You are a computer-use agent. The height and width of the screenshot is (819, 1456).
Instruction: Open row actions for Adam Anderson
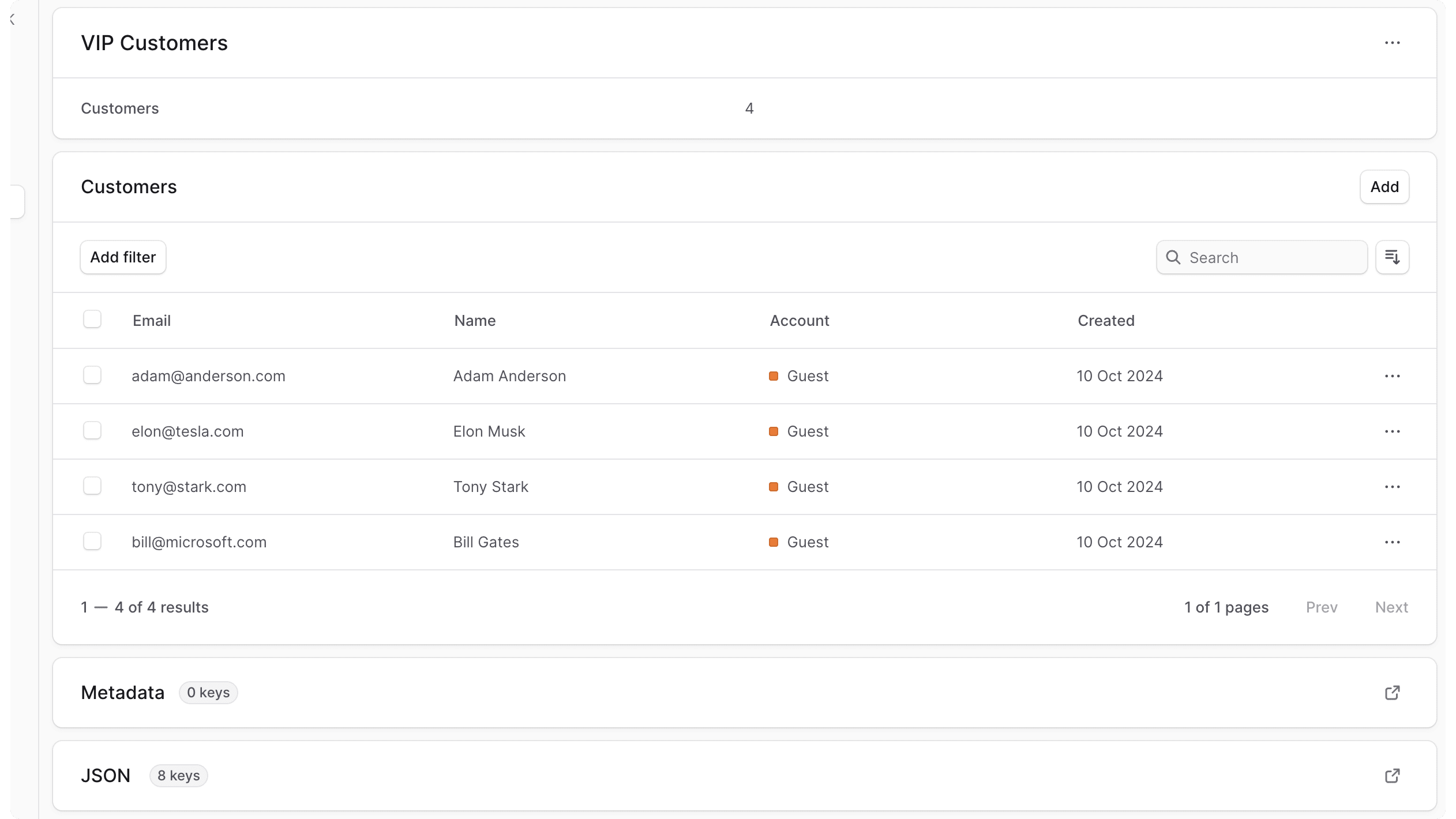(x=1392, y=376)
